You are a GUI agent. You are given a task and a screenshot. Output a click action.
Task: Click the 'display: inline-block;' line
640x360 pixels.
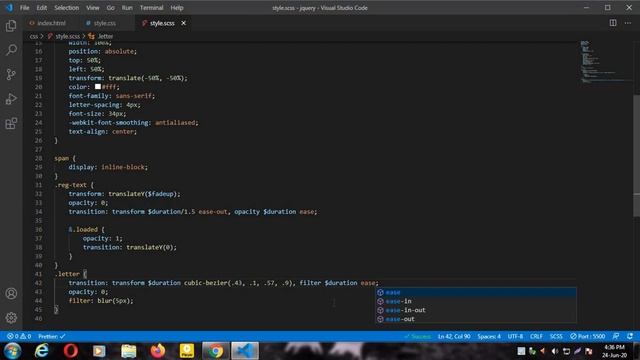(x=108, y=167)
